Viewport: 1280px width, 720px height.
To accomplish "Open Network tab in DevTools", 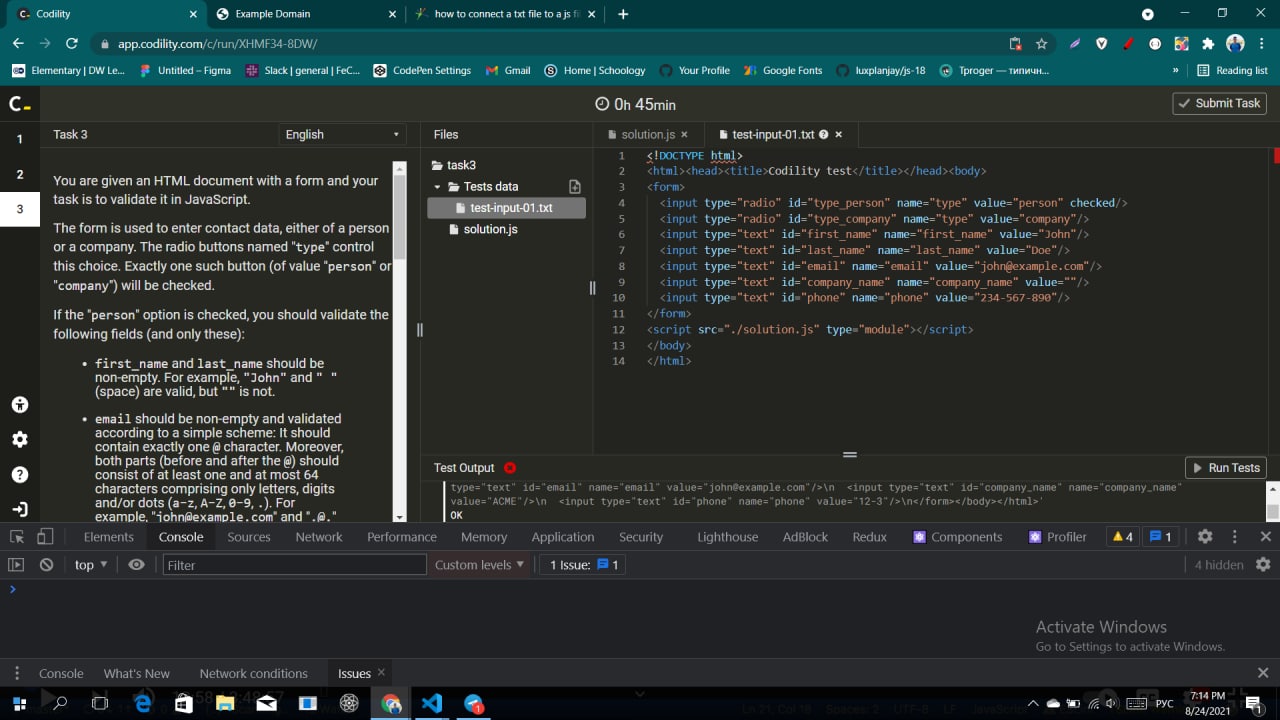I will (x=319, y=537).
